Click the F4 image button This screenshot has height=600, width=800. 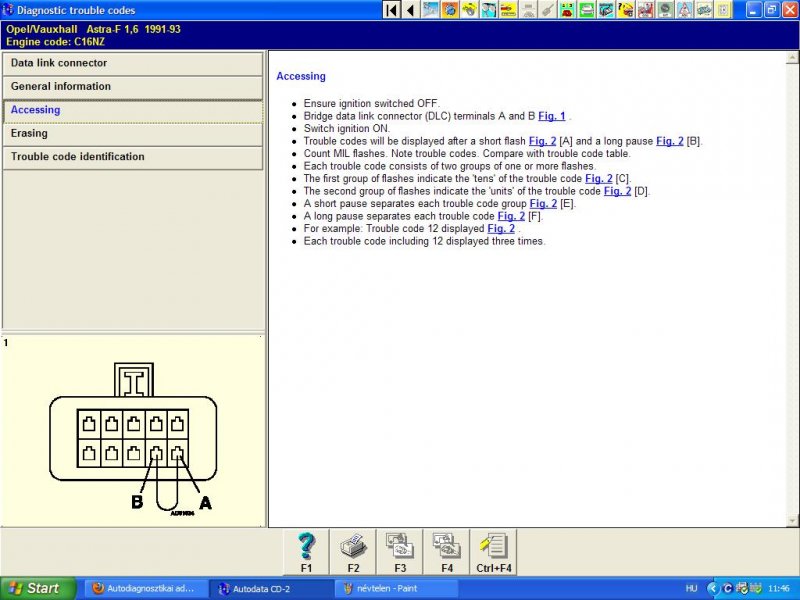(447, 553)
